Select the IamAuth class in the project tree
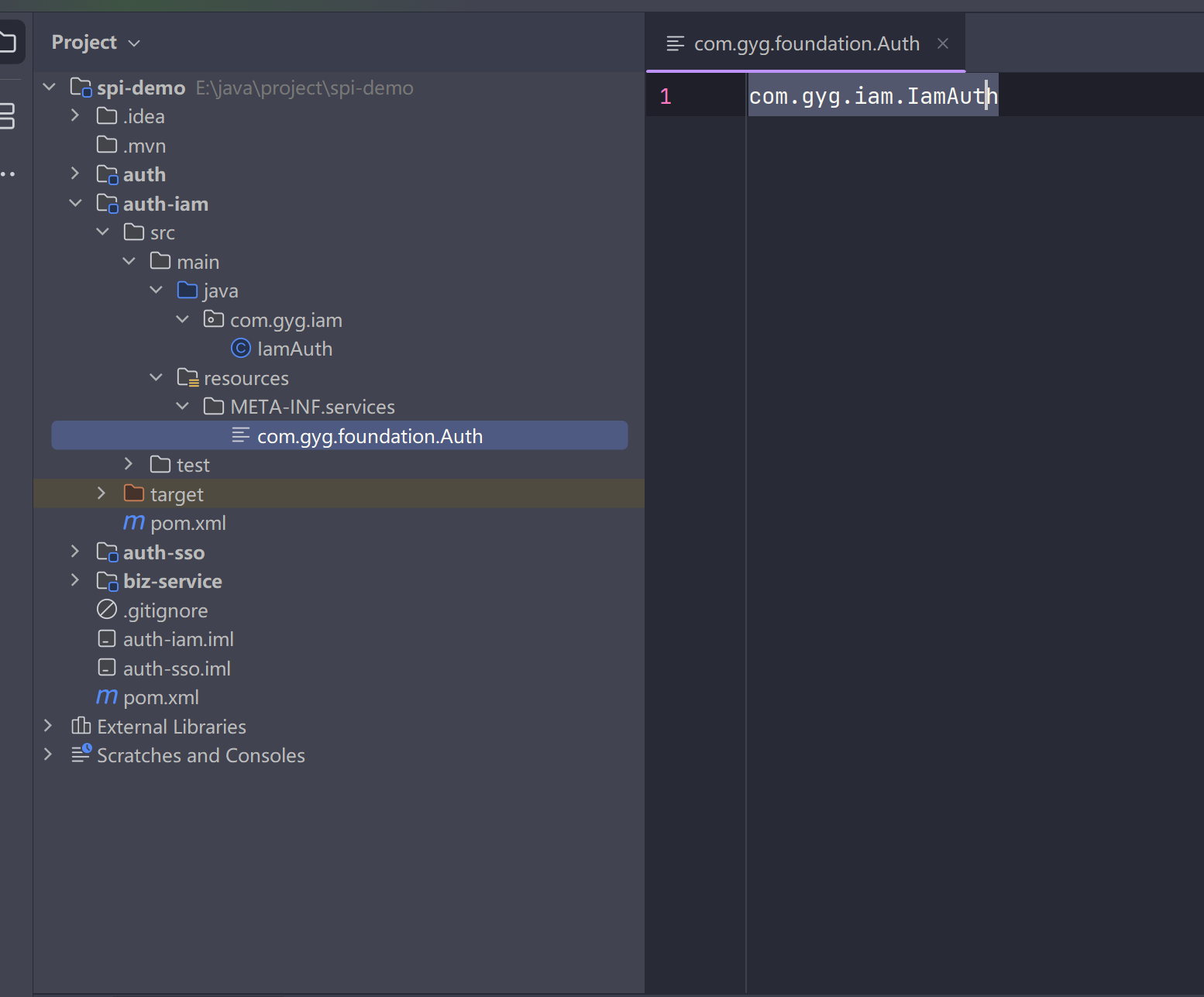 (295, 349)
